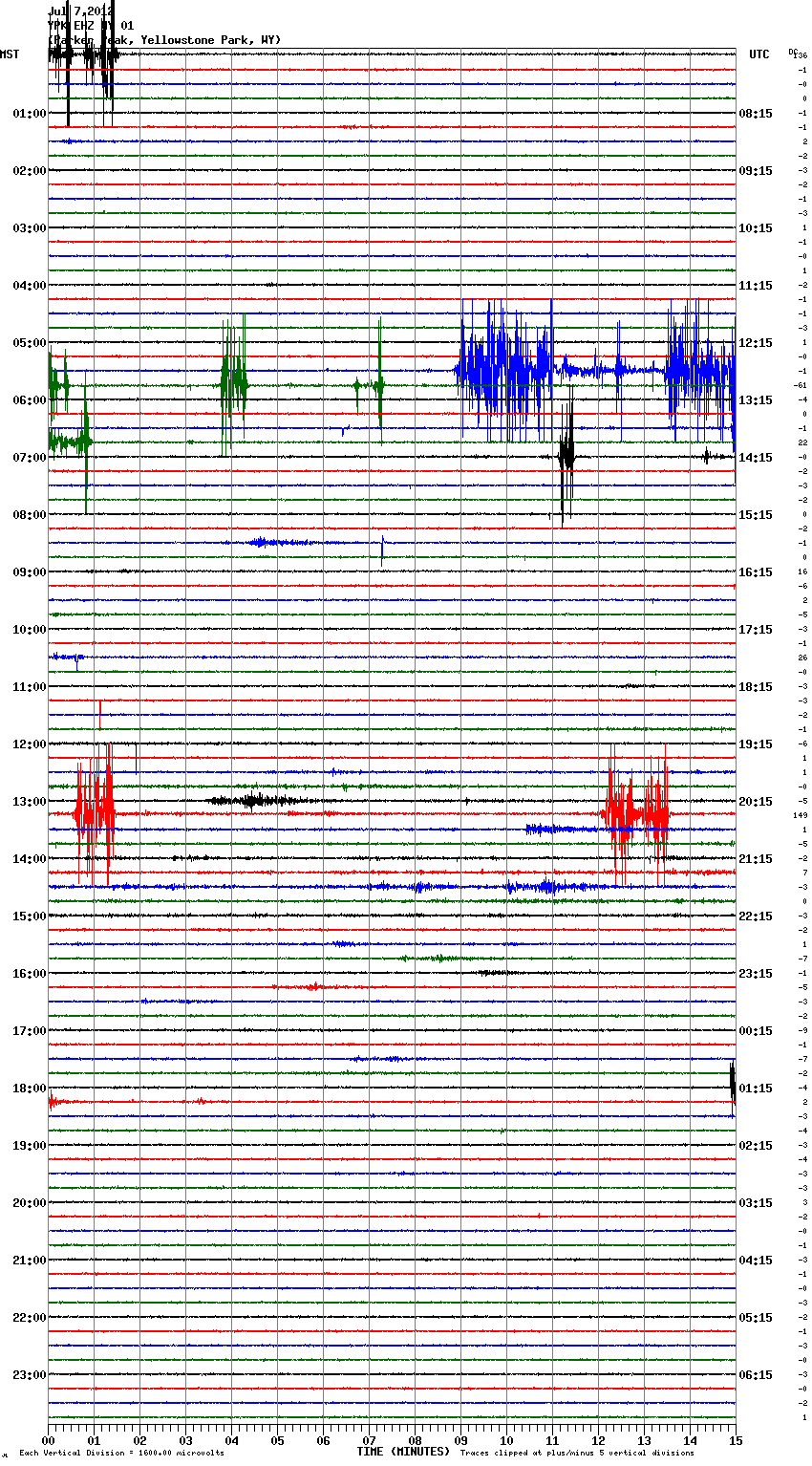Select the 23:00 MST row label
Screen dimensions: 812x1466
(30, 1375)
